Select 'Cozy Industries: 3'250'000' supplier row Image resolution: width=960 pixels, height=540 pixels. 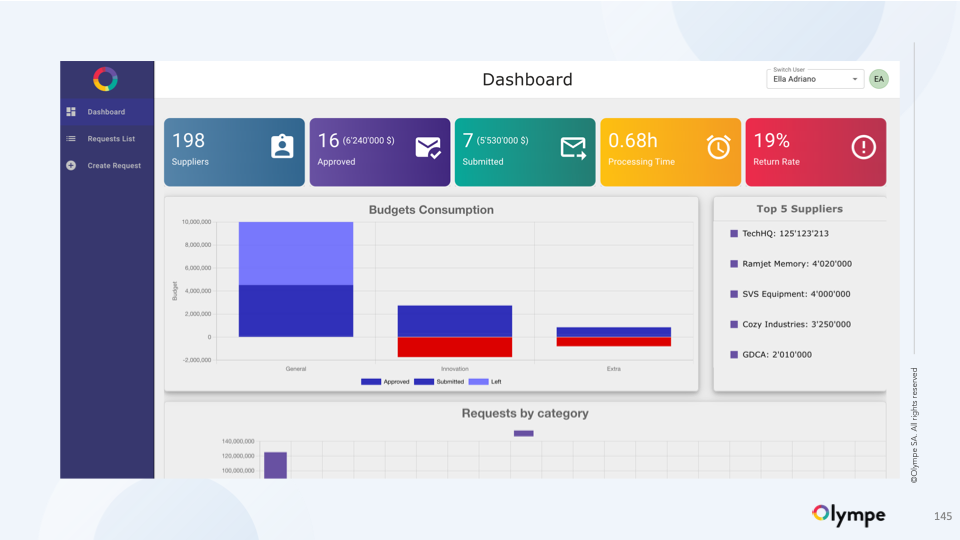click(x=790, y=324)
